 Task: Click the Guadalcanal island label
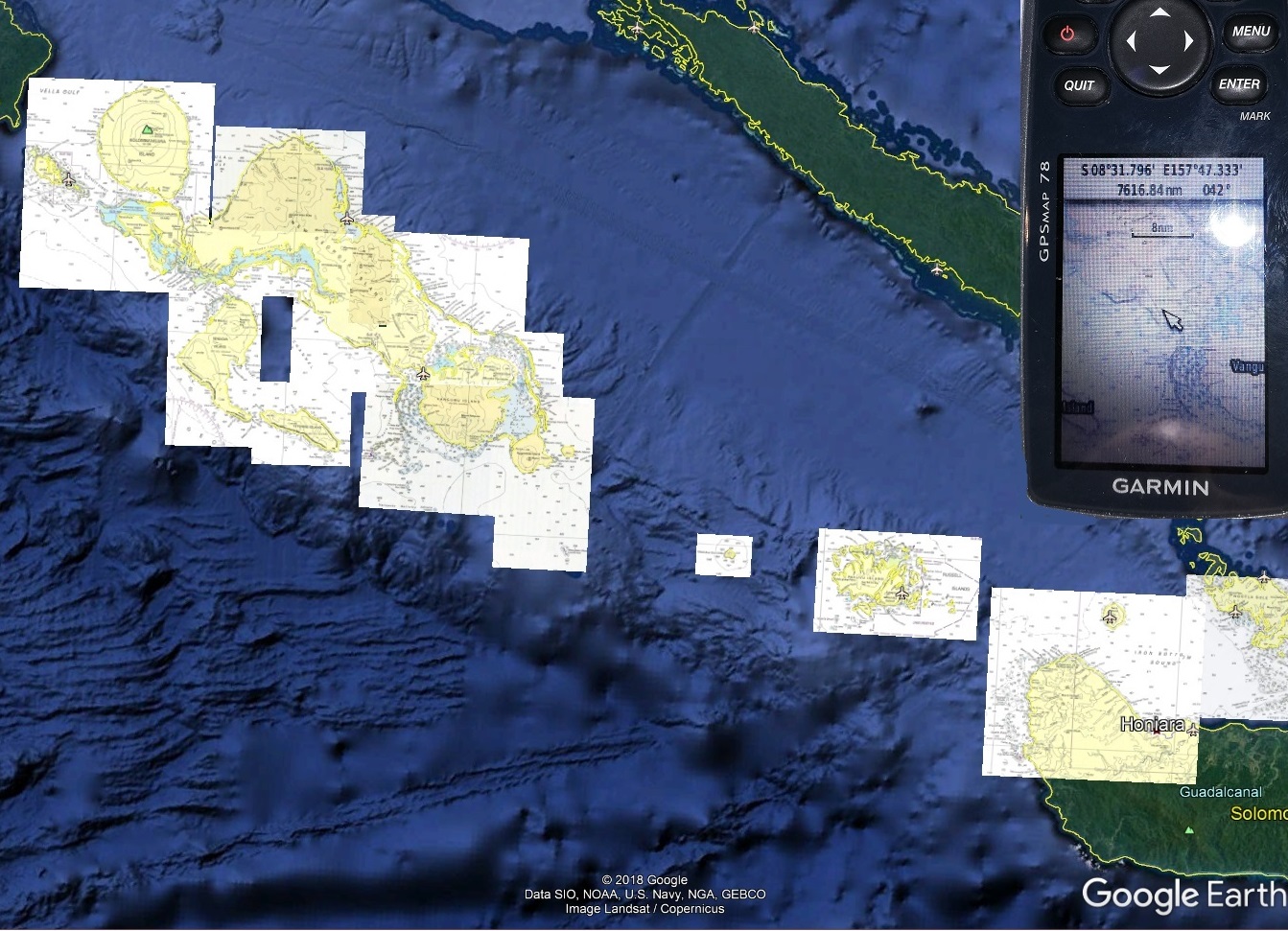[1220, 792]
